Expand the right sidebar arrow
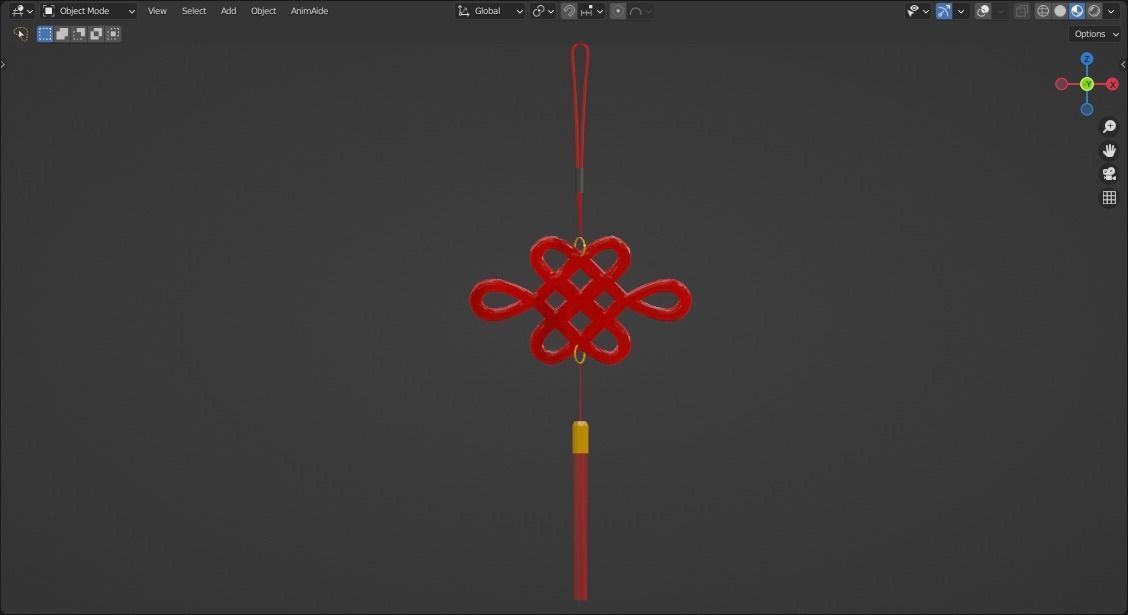The image size is (1128, 615). coord(1124,64)
